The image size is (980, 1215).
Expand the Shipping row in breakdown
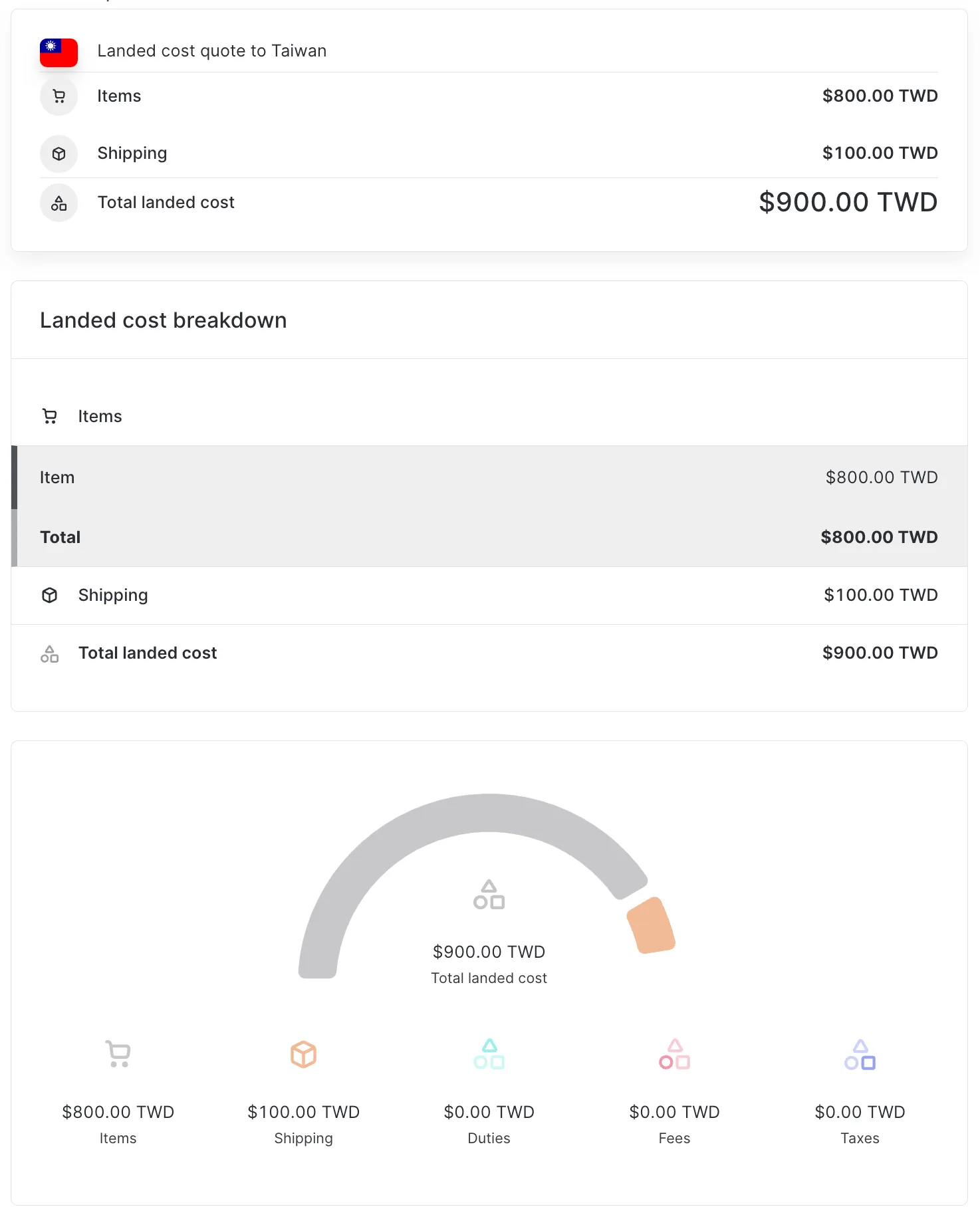pyautogui.click(x=113, y=595)
